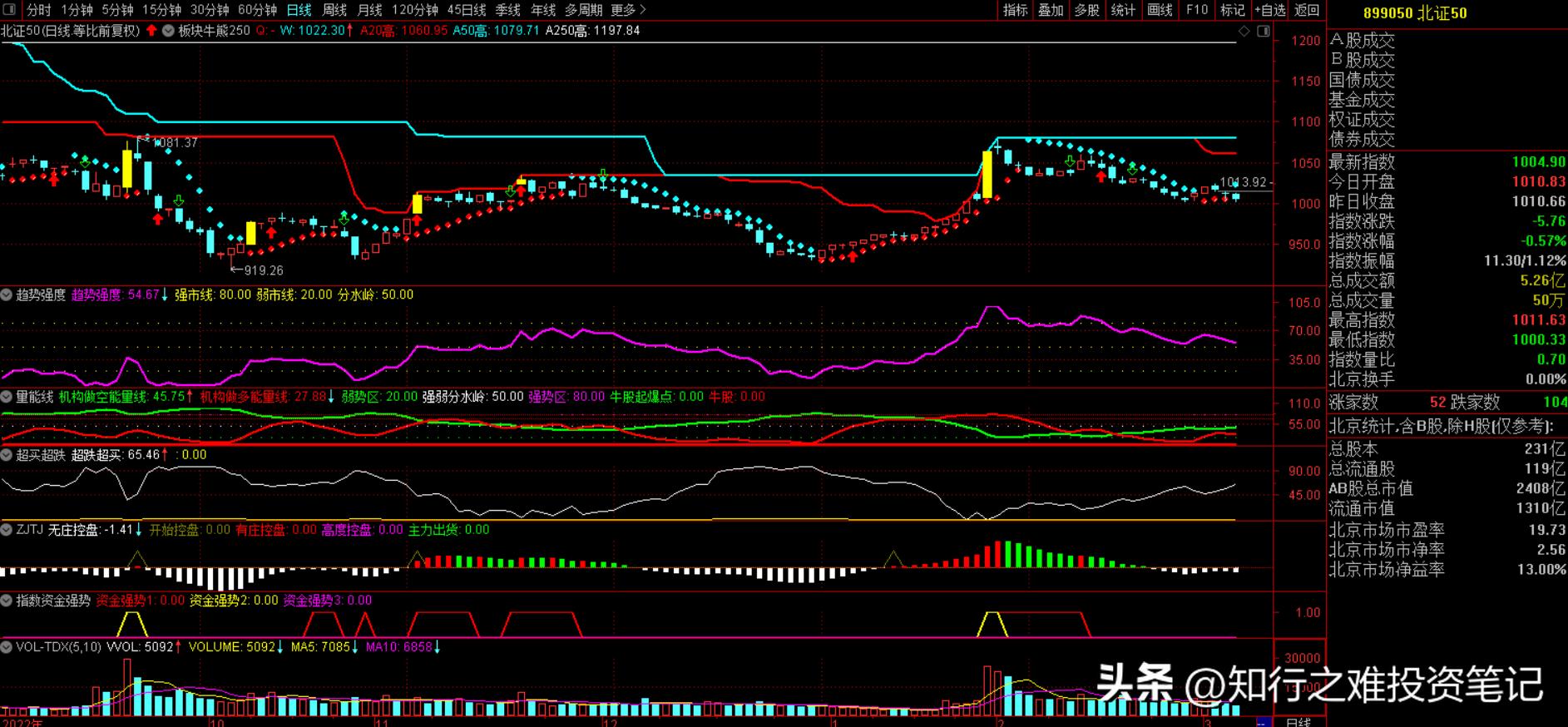Toggle the right info panel icon
The image size is (1568, 727).
(x=1264, y=31)
